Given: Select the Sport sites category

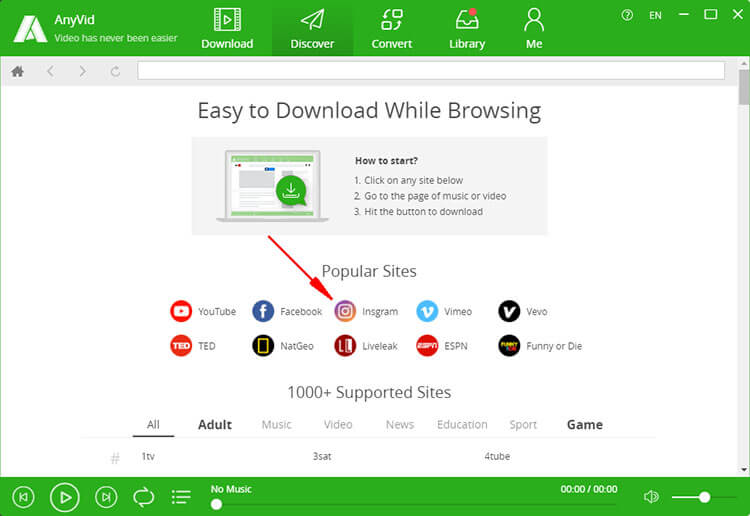Looking at the screenshot, I should (x=523, y=425).
